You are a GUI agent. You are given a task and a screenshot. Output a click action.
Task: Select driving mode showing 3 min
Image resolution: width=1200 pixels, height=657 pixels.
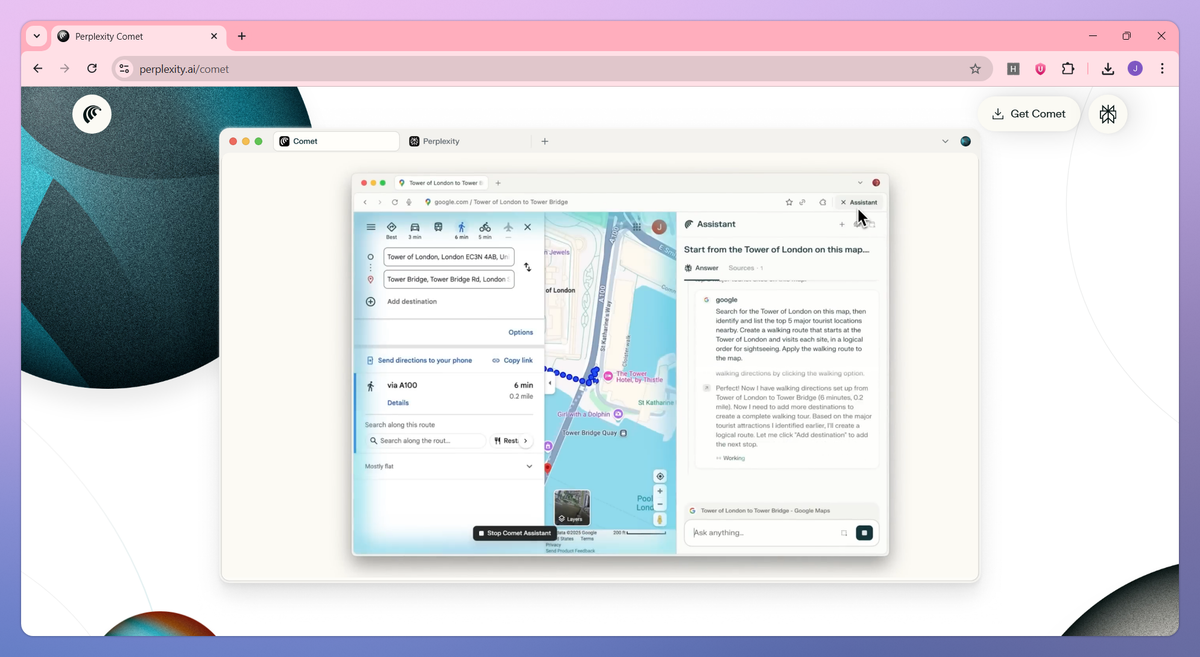pyautogui.click(x=415, y=230)
